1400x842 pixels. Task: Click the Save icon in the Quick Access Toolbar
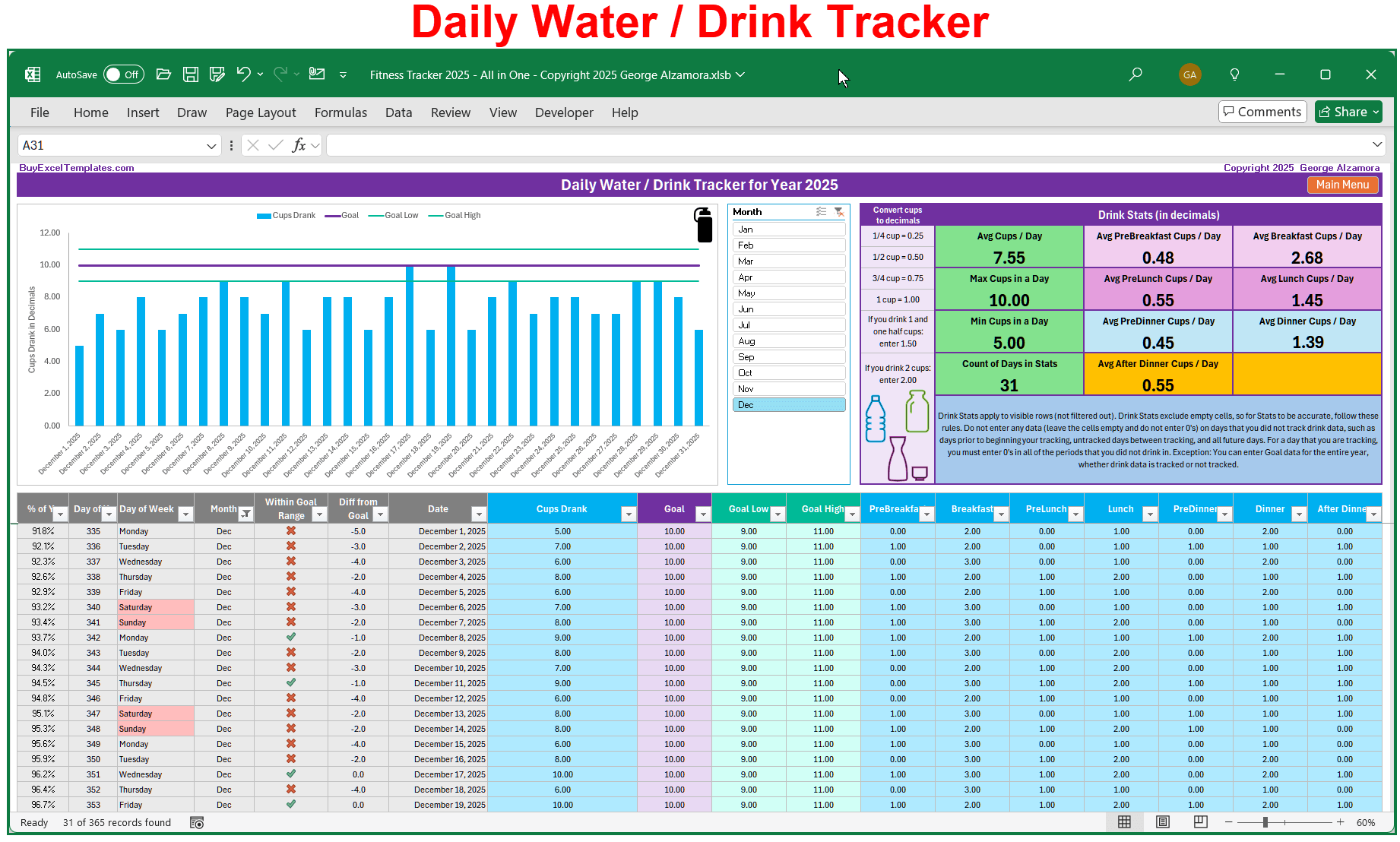tap(191, 74)
